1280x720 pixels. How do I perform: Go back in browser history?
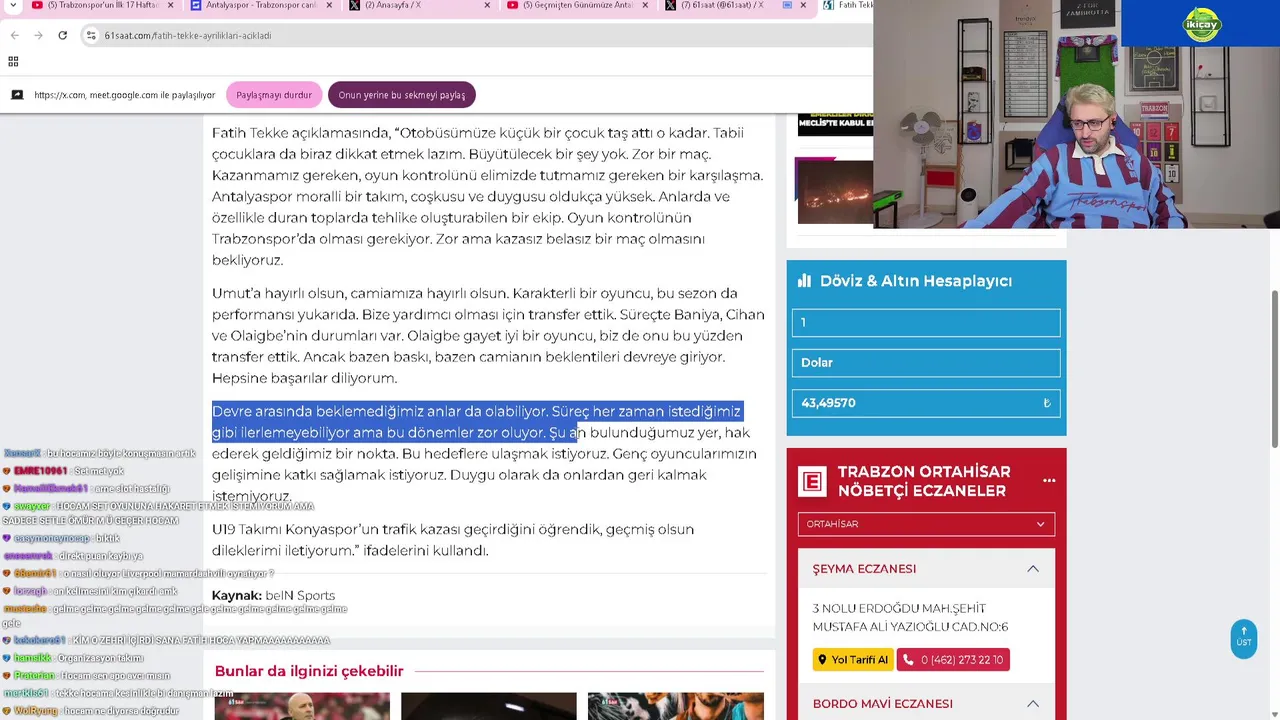15,35
